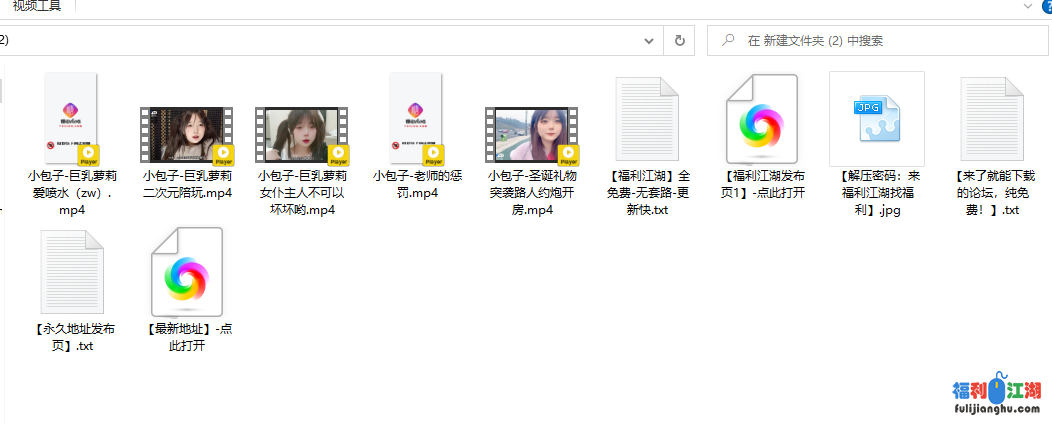Select the 【最新地址】-点此打开 shortcut icon

tap(187, 272)
